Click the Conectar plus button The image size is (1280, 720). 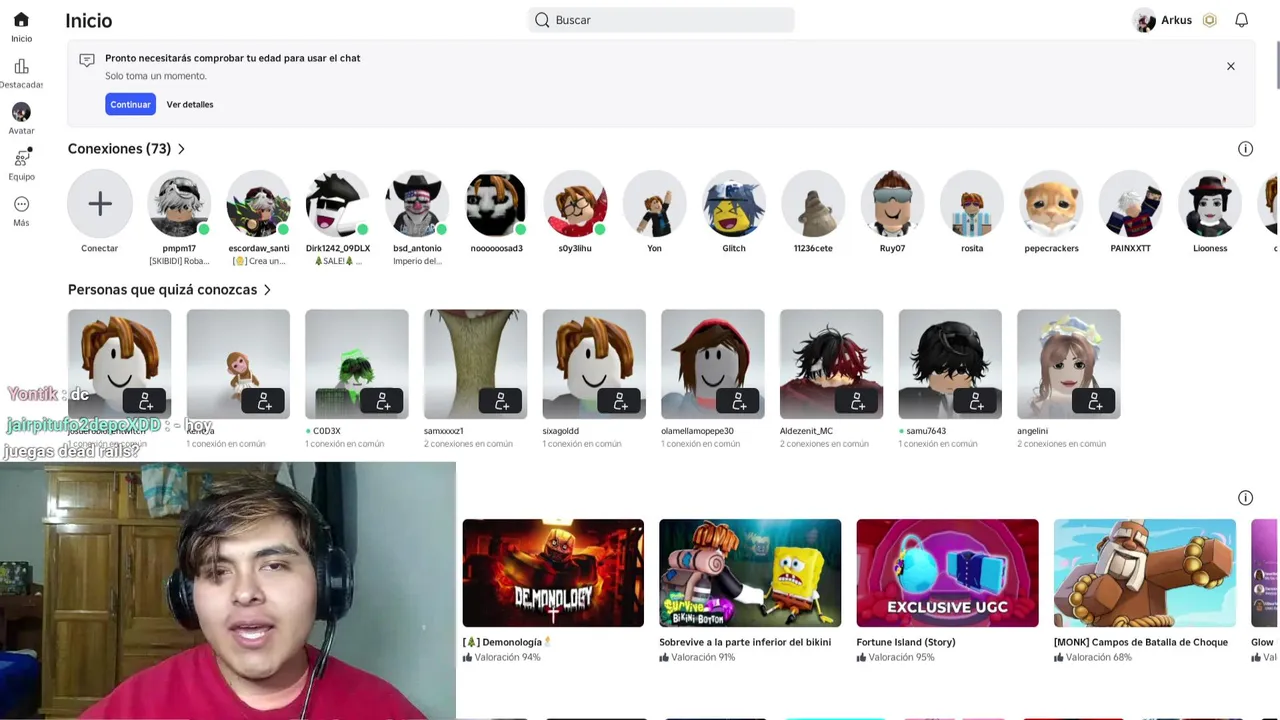tap(100, 204)
